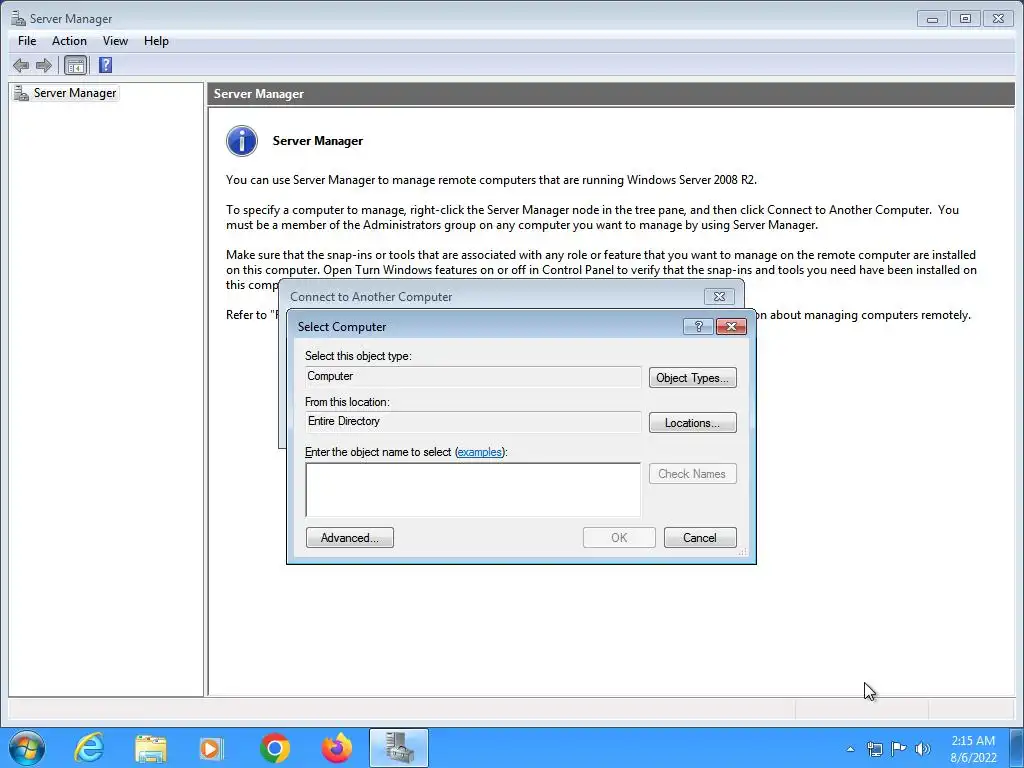Click the OK button in Select Computer
Image resolution: width=1024 pixels, height=768 pixels.
(x=619, y=537)
